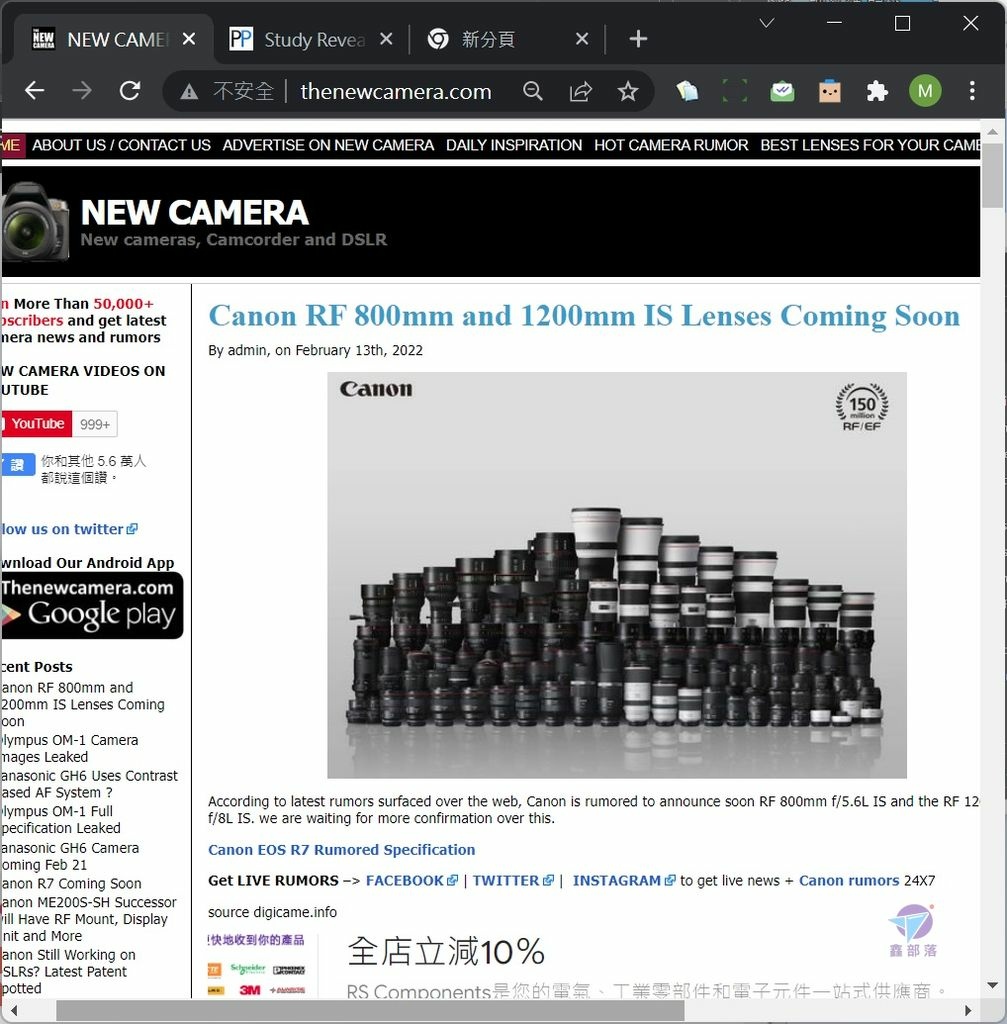
Task: Close the NEW CAMERA tab
Action: 189,39
